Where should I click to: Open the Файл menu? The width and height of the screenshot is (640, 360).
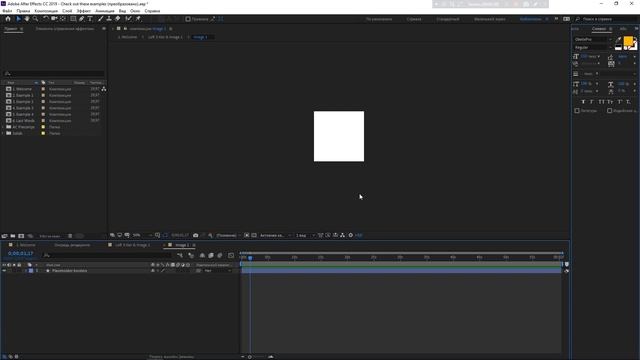7,11
